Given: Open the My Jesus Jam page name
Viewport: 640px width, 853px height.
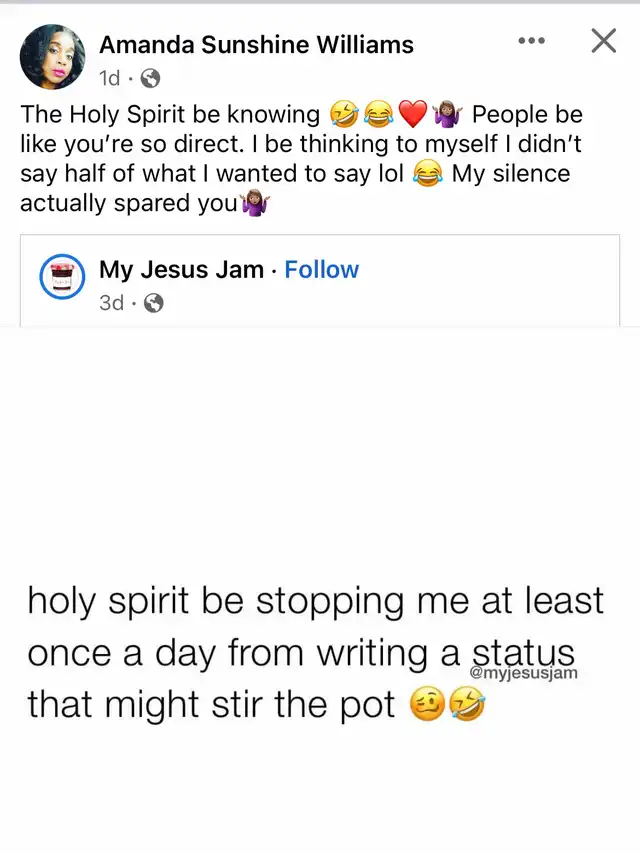Looking at the screenshot, I should [x=181, y=269].
